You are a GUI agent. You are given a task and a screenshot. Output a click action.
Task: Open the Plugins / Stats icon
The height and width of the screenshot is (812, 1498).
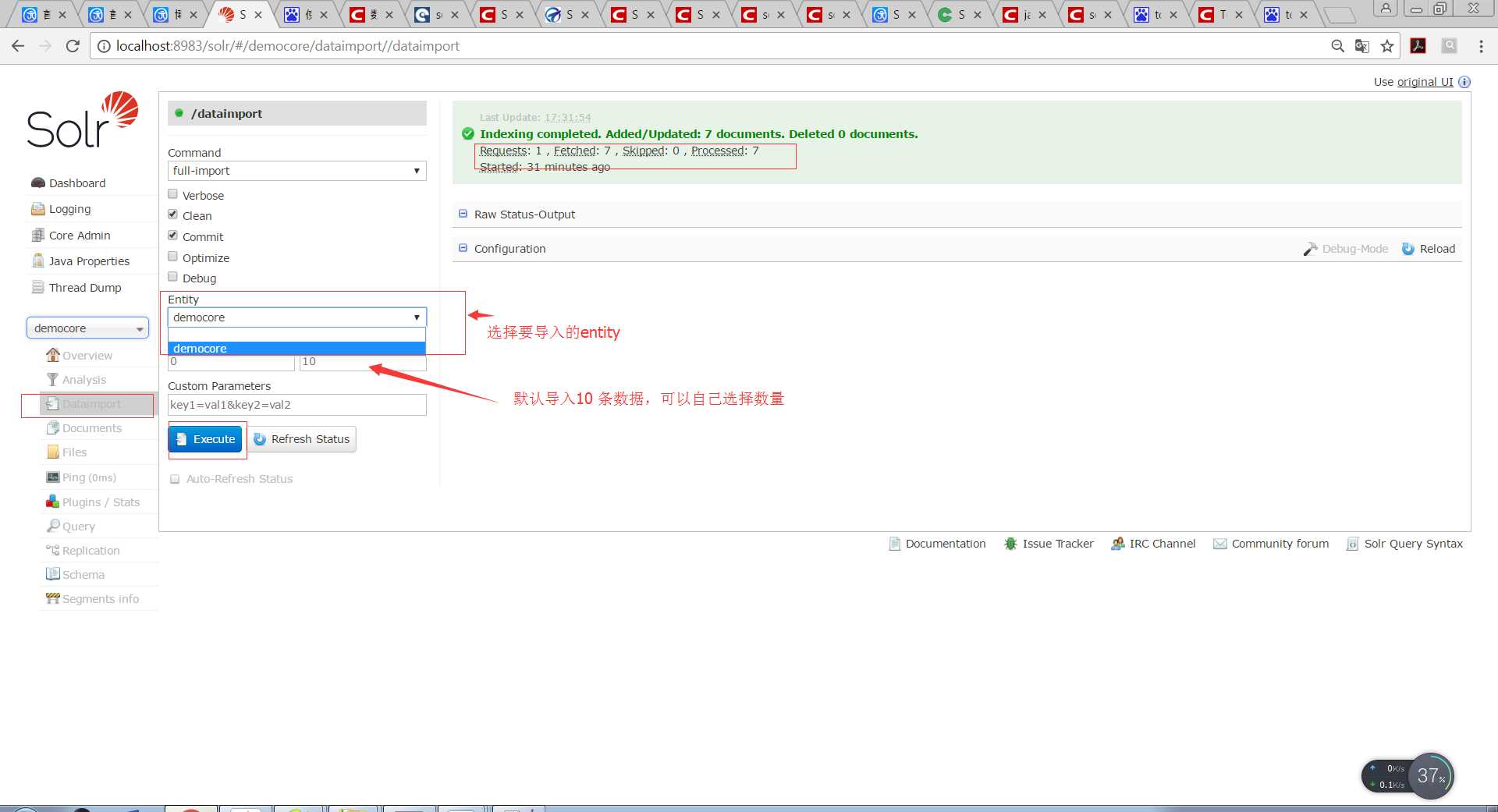52,502
